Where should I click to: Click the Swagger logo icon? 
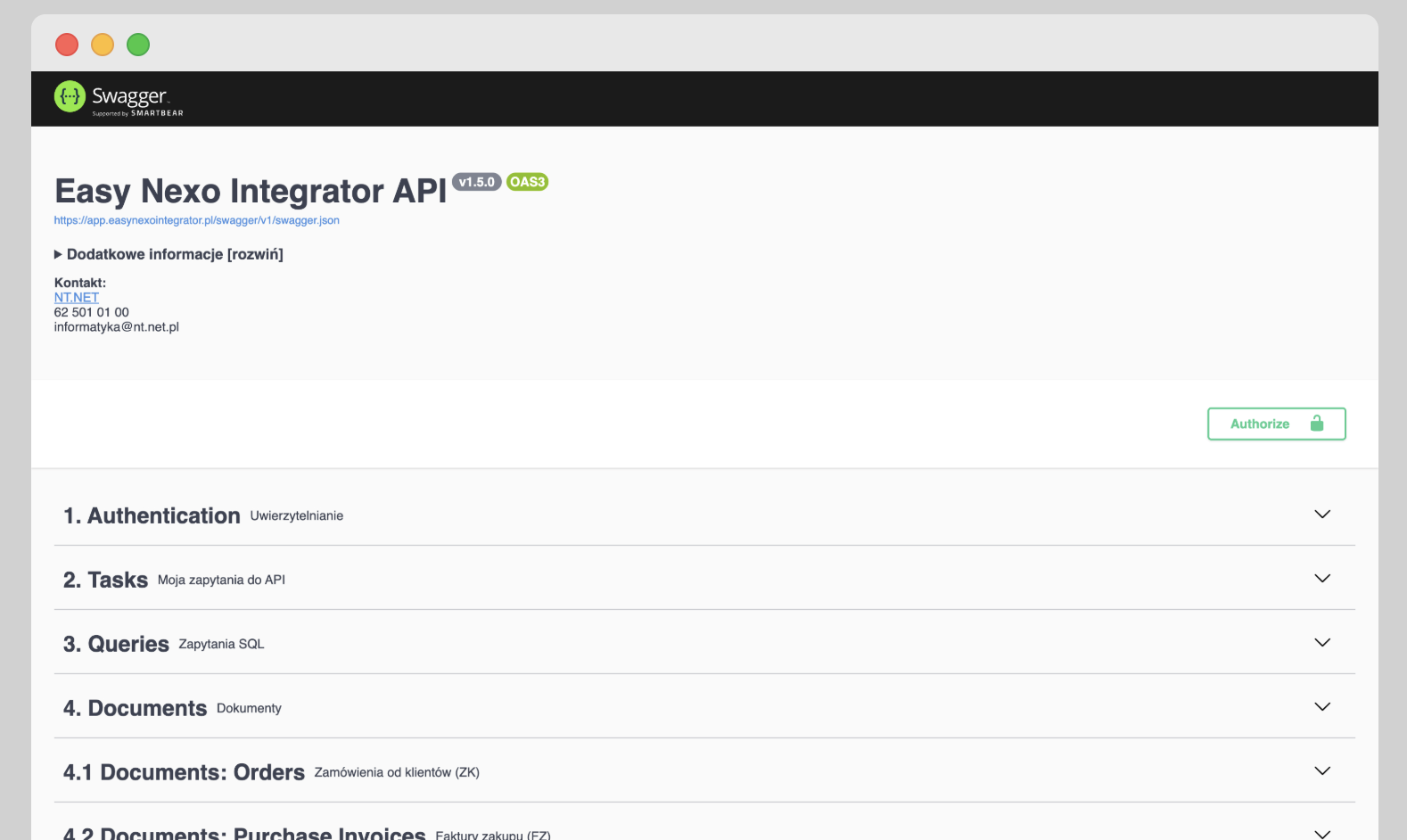click(70, 96)
